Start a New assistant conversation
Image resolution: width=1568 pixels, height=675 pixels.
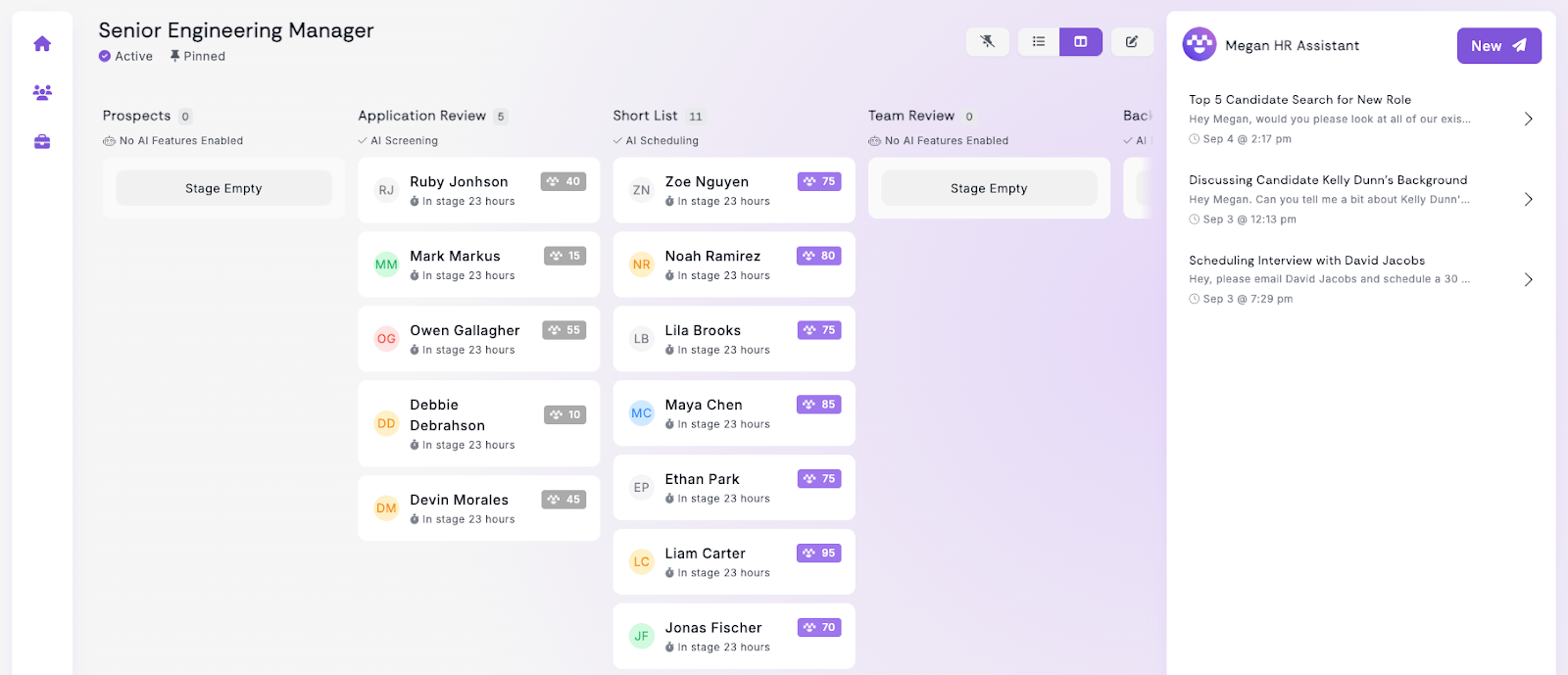coord(1498,46)
